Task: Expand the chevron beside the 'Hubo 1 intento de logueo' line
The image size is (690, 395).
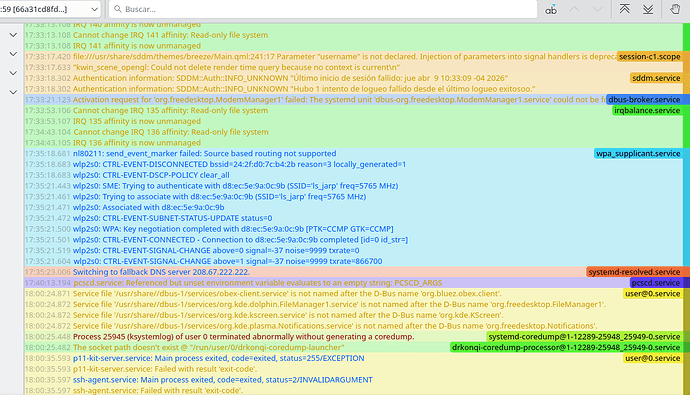Action: 13,92
